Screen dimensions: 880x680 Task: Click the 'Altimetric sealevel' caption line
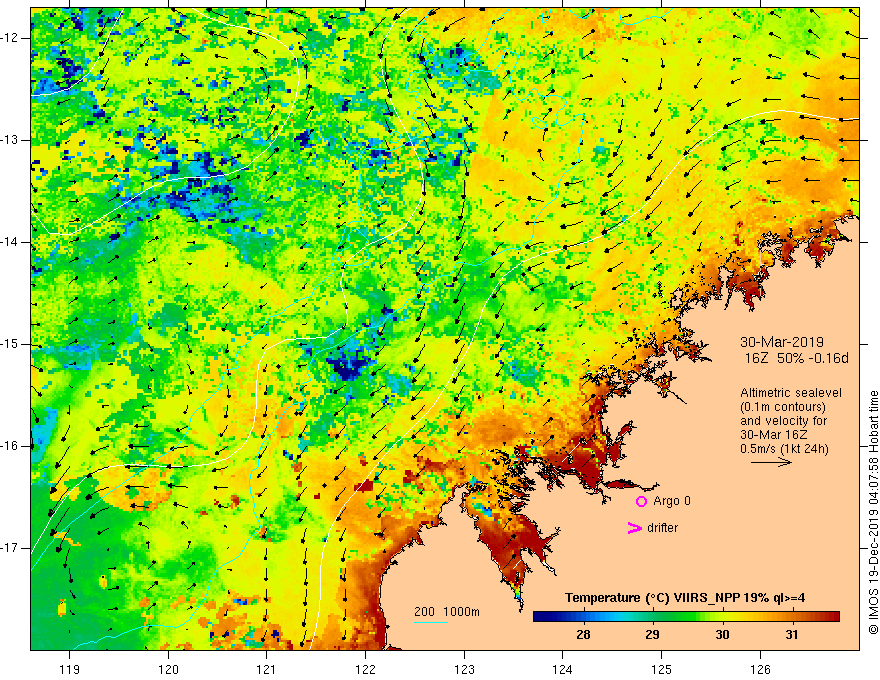tap(791, 393)
